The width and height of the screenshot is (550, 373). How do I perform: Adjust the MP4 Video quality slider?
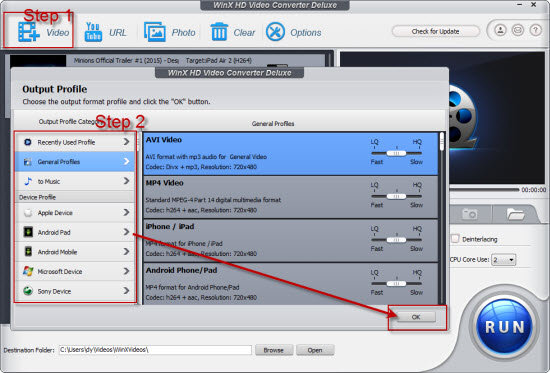pos(396,197)
